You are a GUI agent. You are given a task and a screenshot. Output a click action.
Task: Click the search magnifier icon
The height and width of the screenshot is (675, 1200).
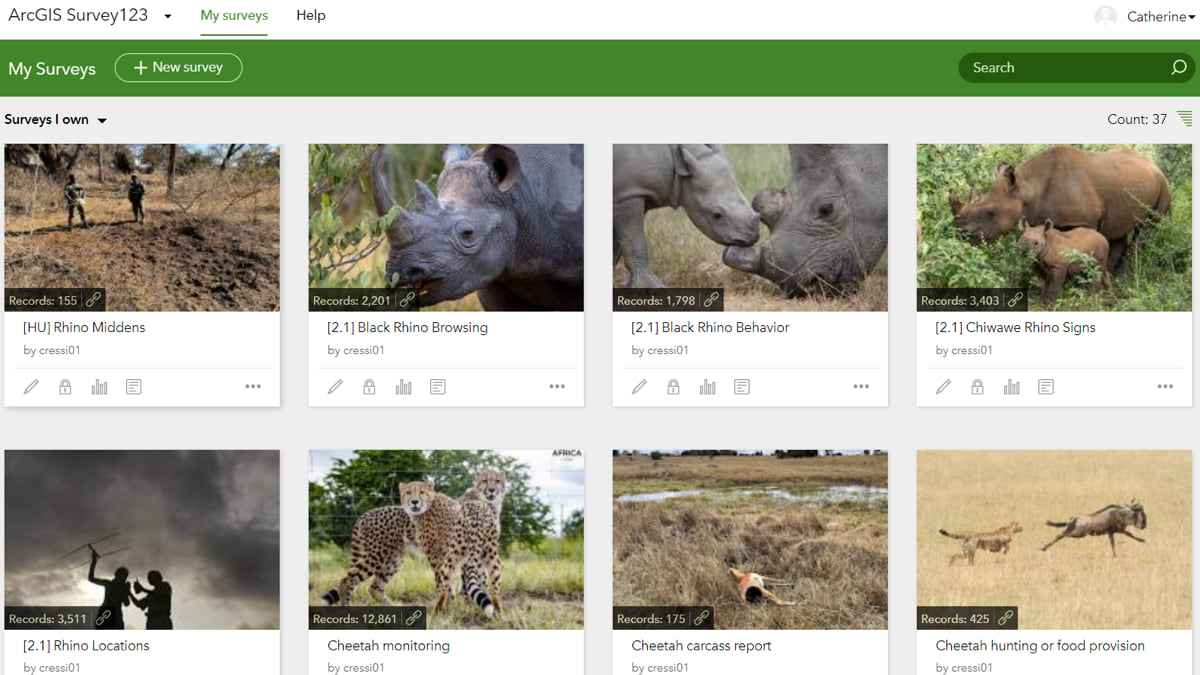[x=1179, y=68]
